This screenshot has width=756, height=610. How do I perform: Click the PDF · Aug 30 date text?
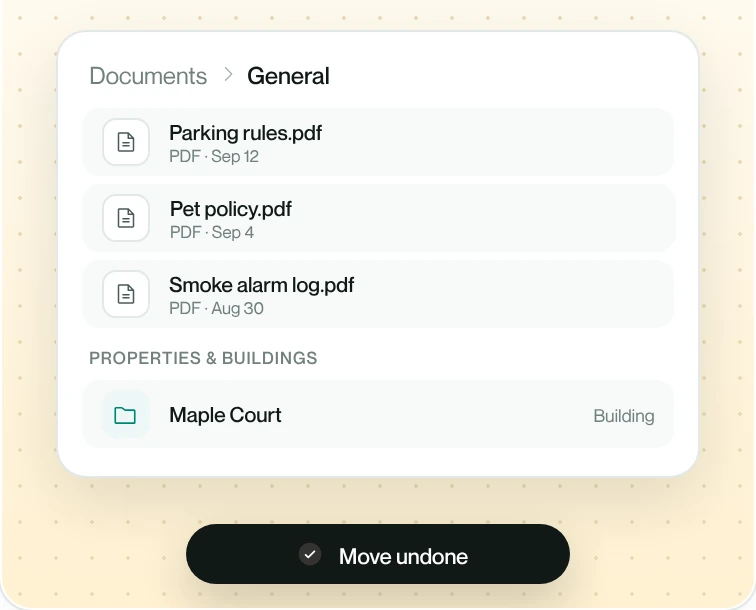coord(216,309)
